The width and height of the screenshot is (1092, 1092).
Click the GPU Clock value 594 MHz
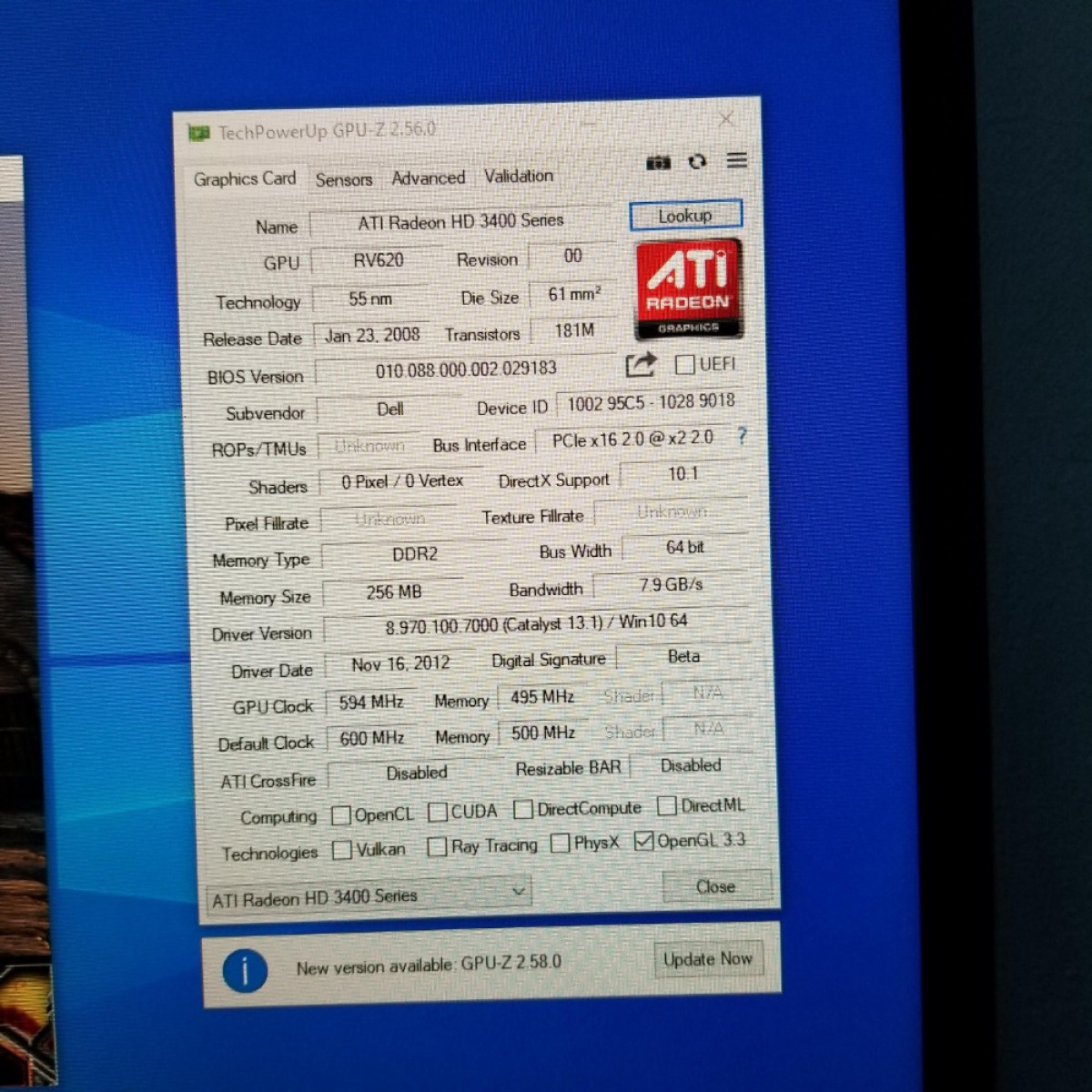tap(371, 703)
